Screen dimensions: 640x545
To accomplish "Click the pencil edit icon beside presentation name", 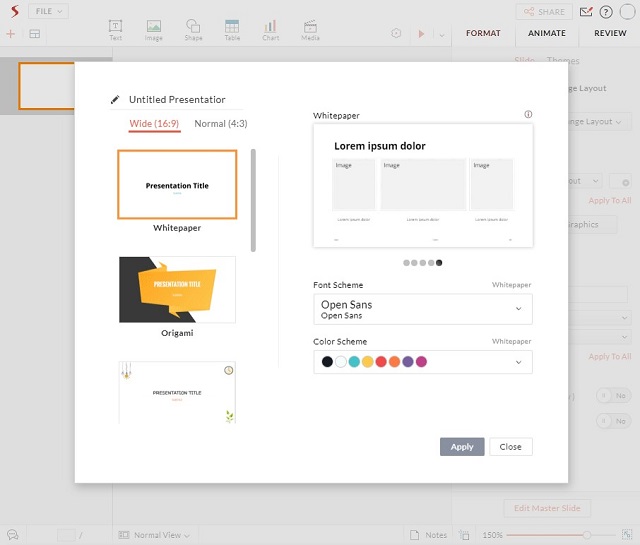I will 116,100.
